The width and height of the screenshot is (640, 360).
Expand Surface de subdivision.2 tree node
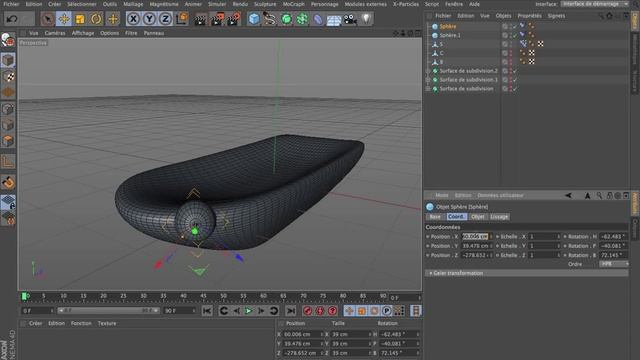[428, 71]
